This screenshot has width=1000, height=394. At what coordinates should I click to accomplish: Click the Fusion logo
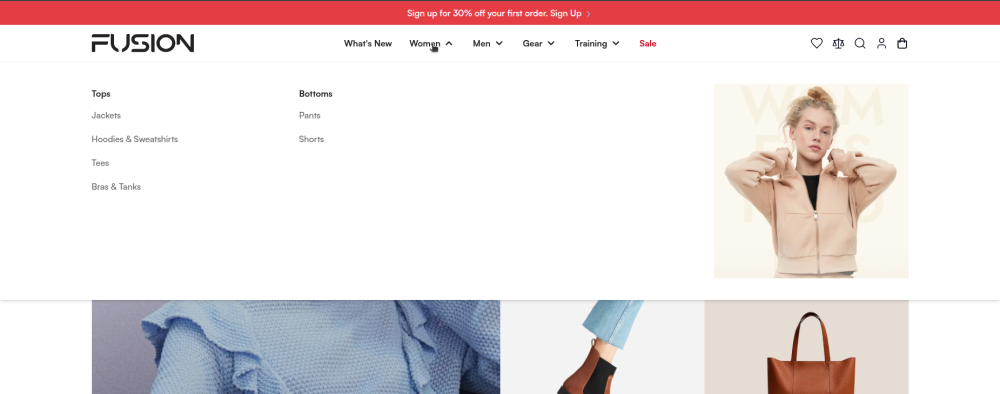pos(143,43)
